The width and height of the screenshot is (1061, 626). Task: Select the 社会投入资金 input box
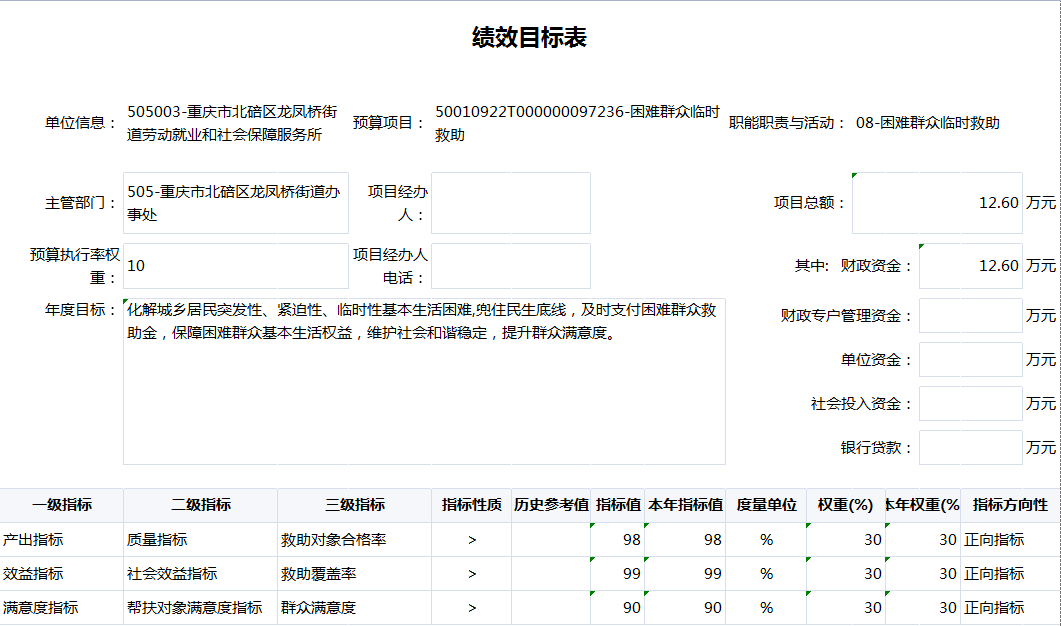tap(970, 404)
